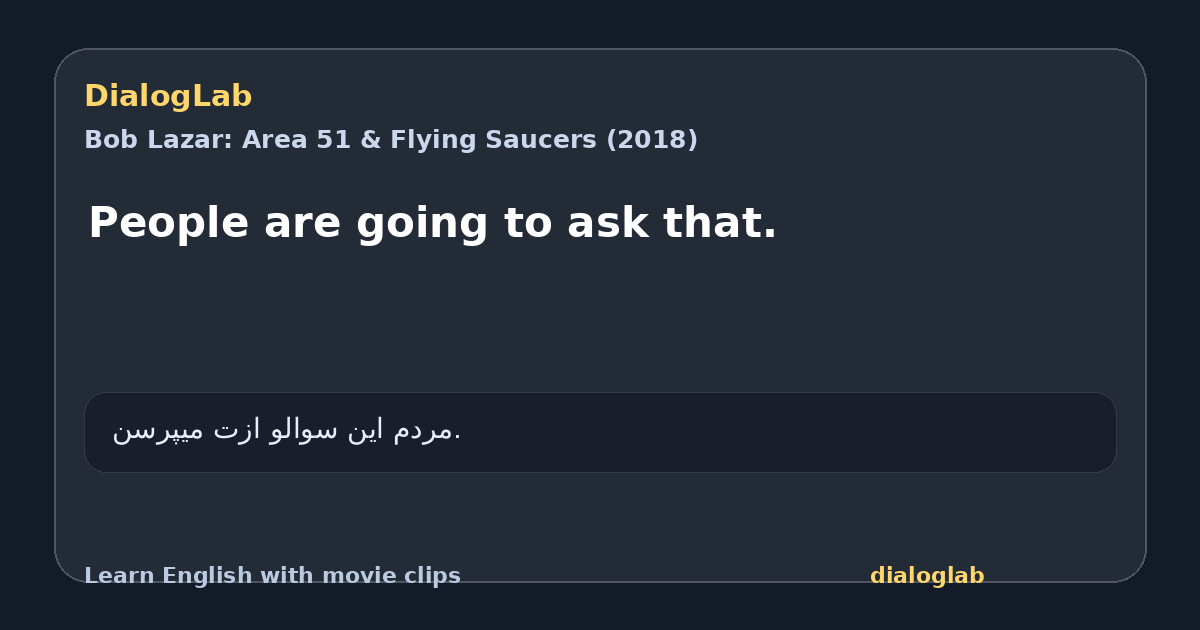
Task: Click the word "to" in the sentence
Action: [522, 223]
